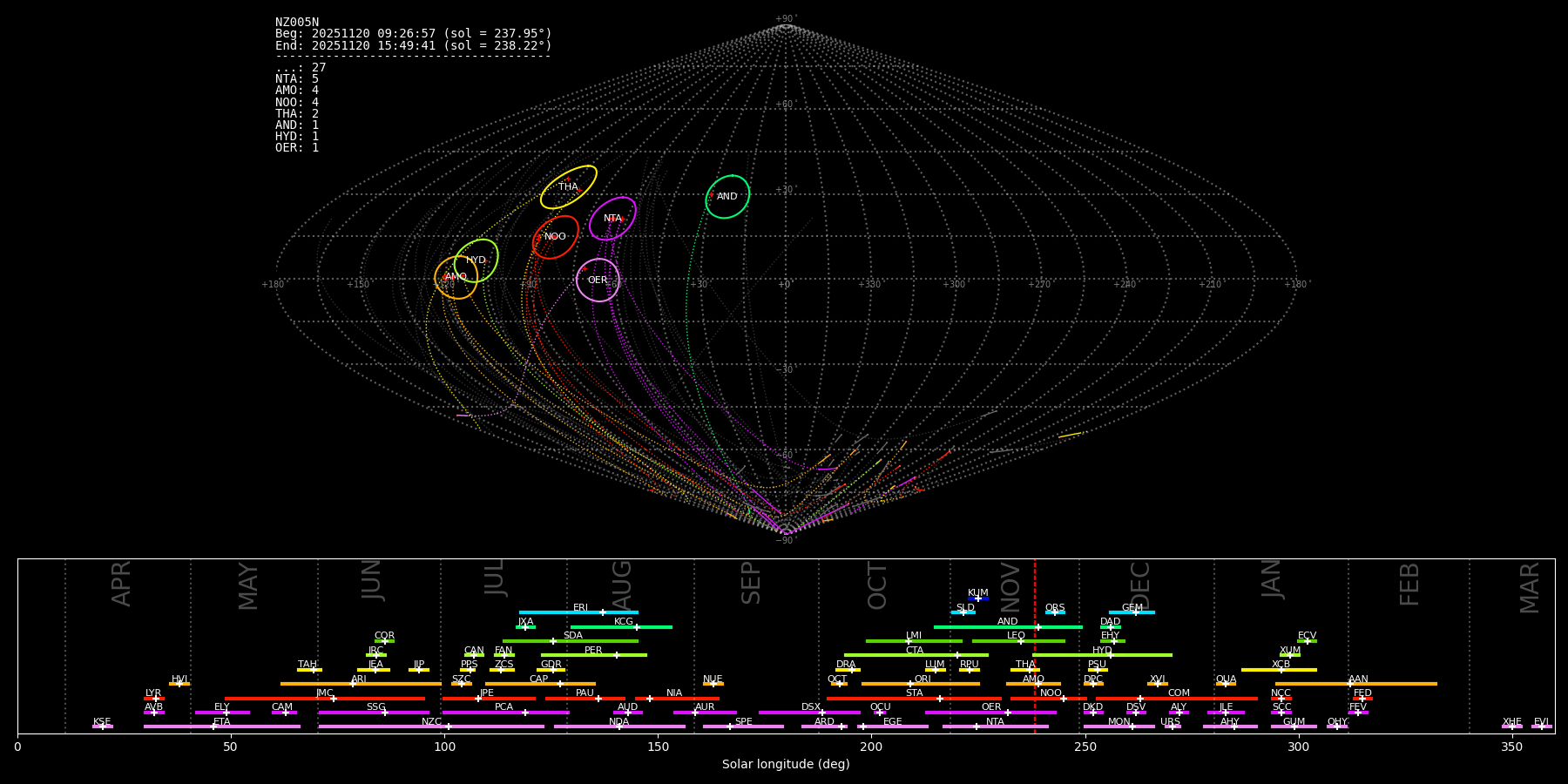
Task: Click the 'THA: 2' count in legend
Action: [297, 114]
